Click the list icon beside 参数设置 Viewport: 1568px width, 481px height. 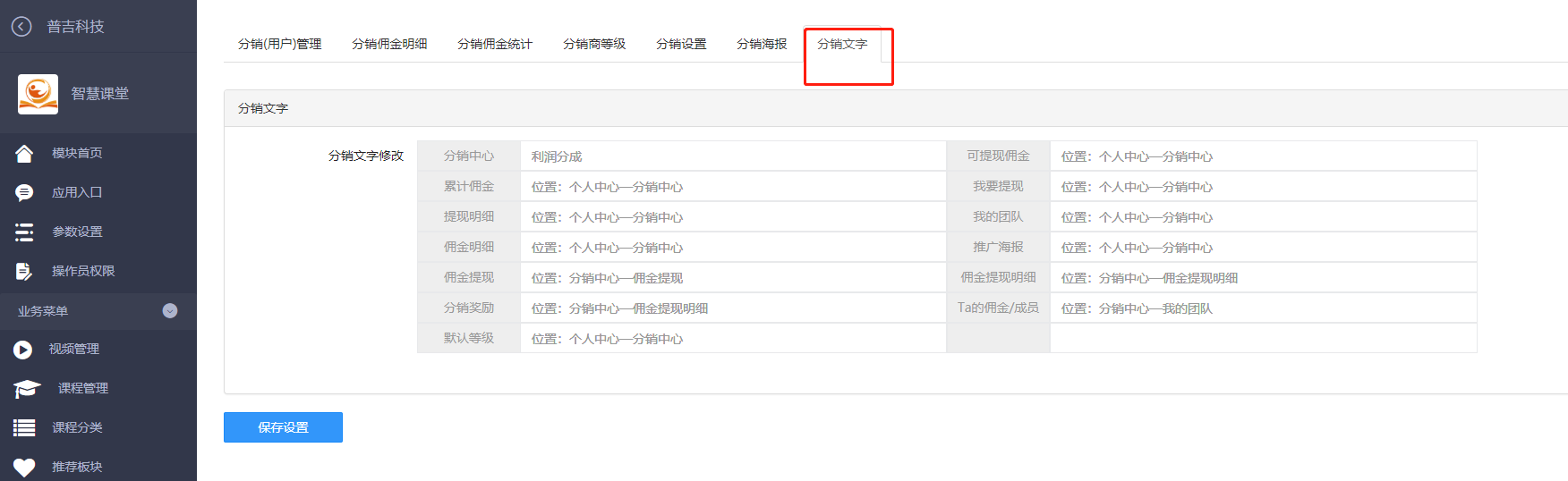pos(24,232)
